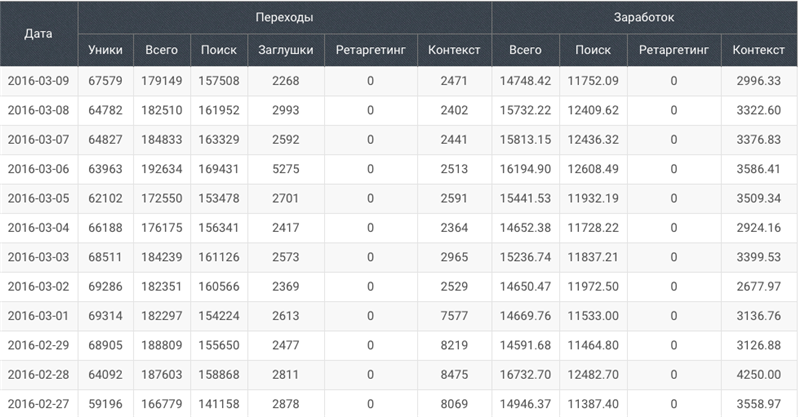
Task: Click the Ретаргетинг header under Заработок
Action: [x=674, y=50]
